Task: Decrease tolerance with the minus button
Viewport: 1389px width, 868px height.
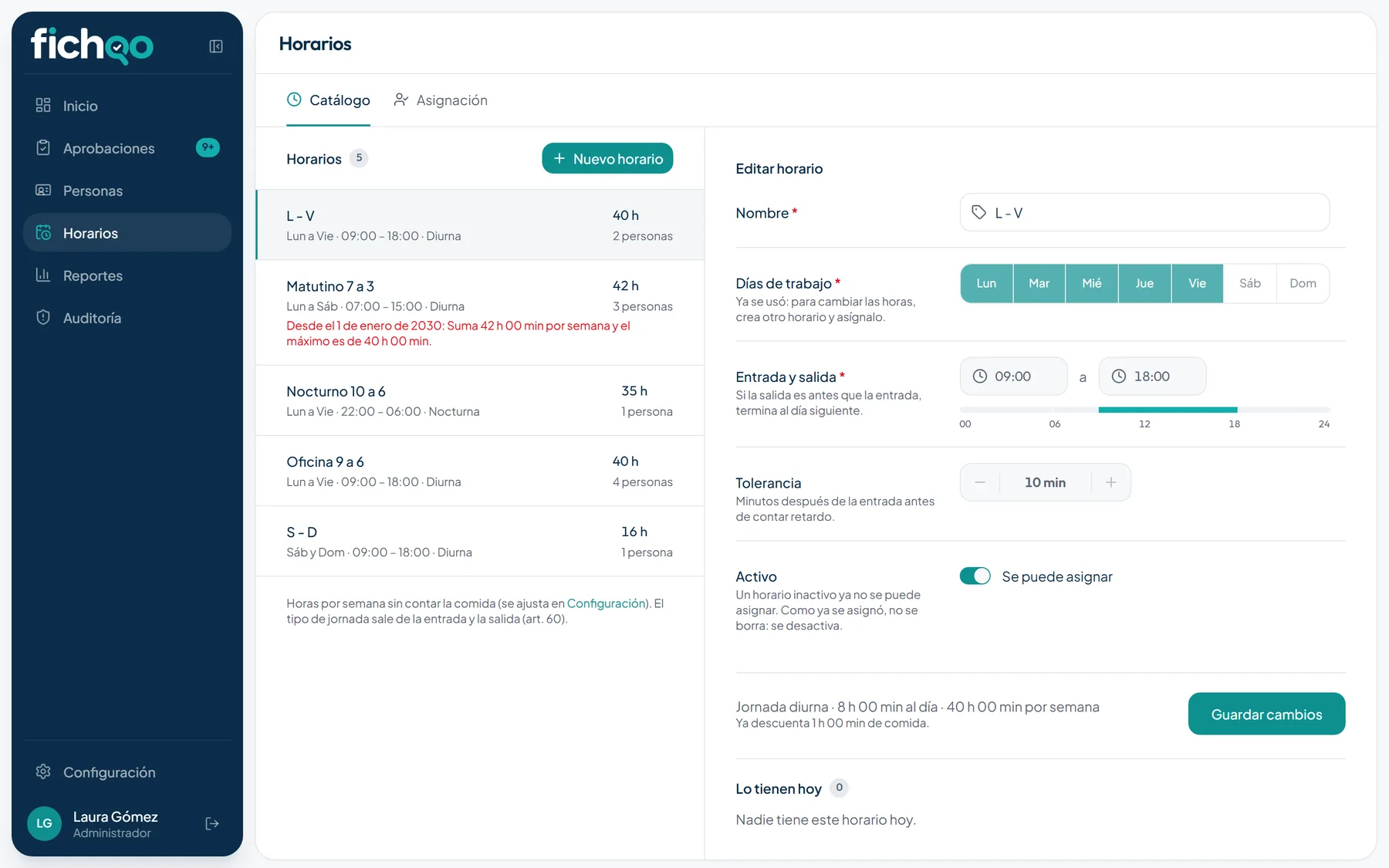Action: pos(980,482)
